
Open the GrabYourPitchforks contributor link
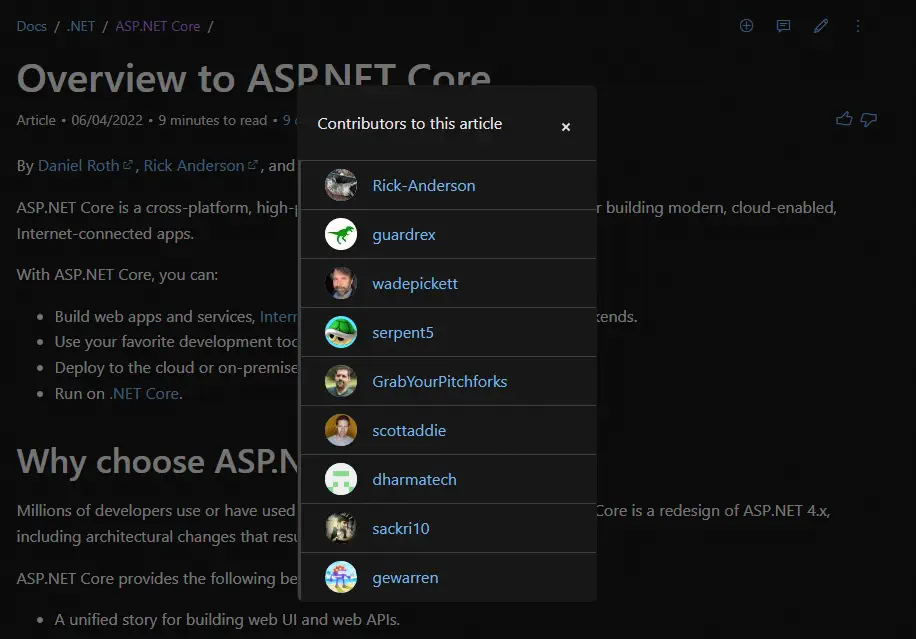[x=439, y=381]
